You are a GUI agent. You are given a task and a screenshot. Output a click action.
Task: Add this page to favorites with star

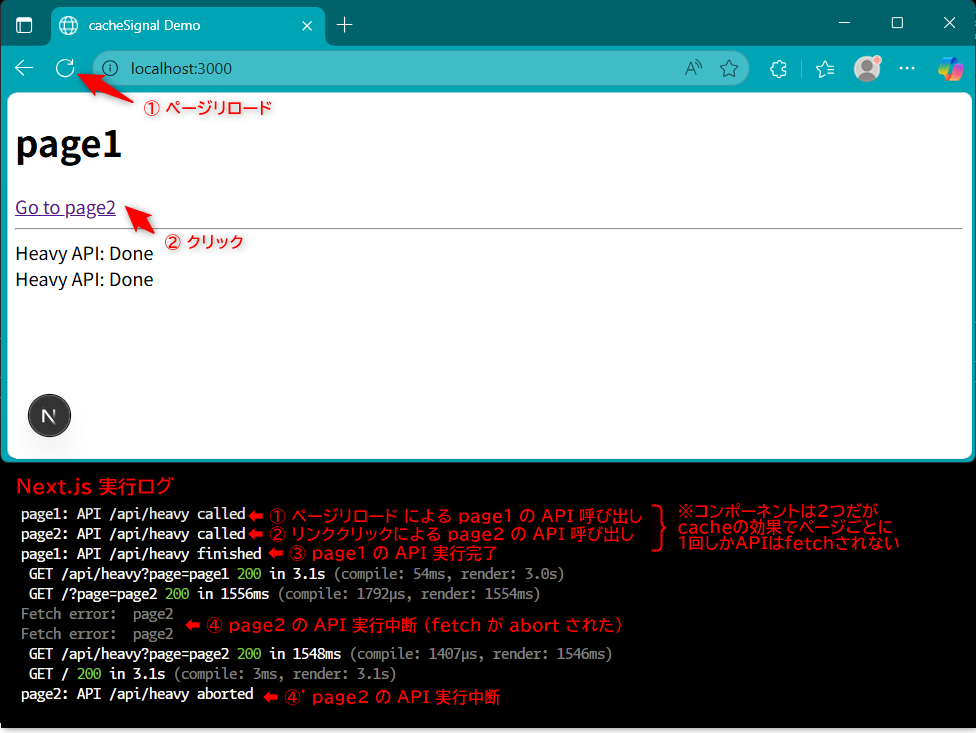(x=729, y=68)
